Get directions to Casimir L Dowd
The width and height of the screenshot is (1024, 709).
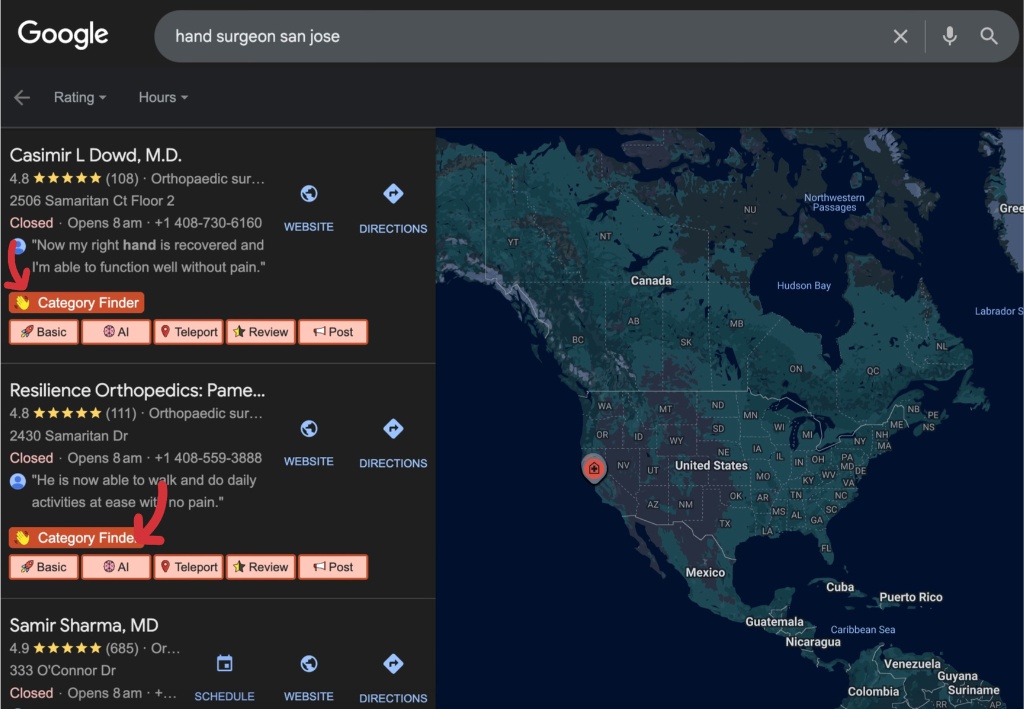393,194
